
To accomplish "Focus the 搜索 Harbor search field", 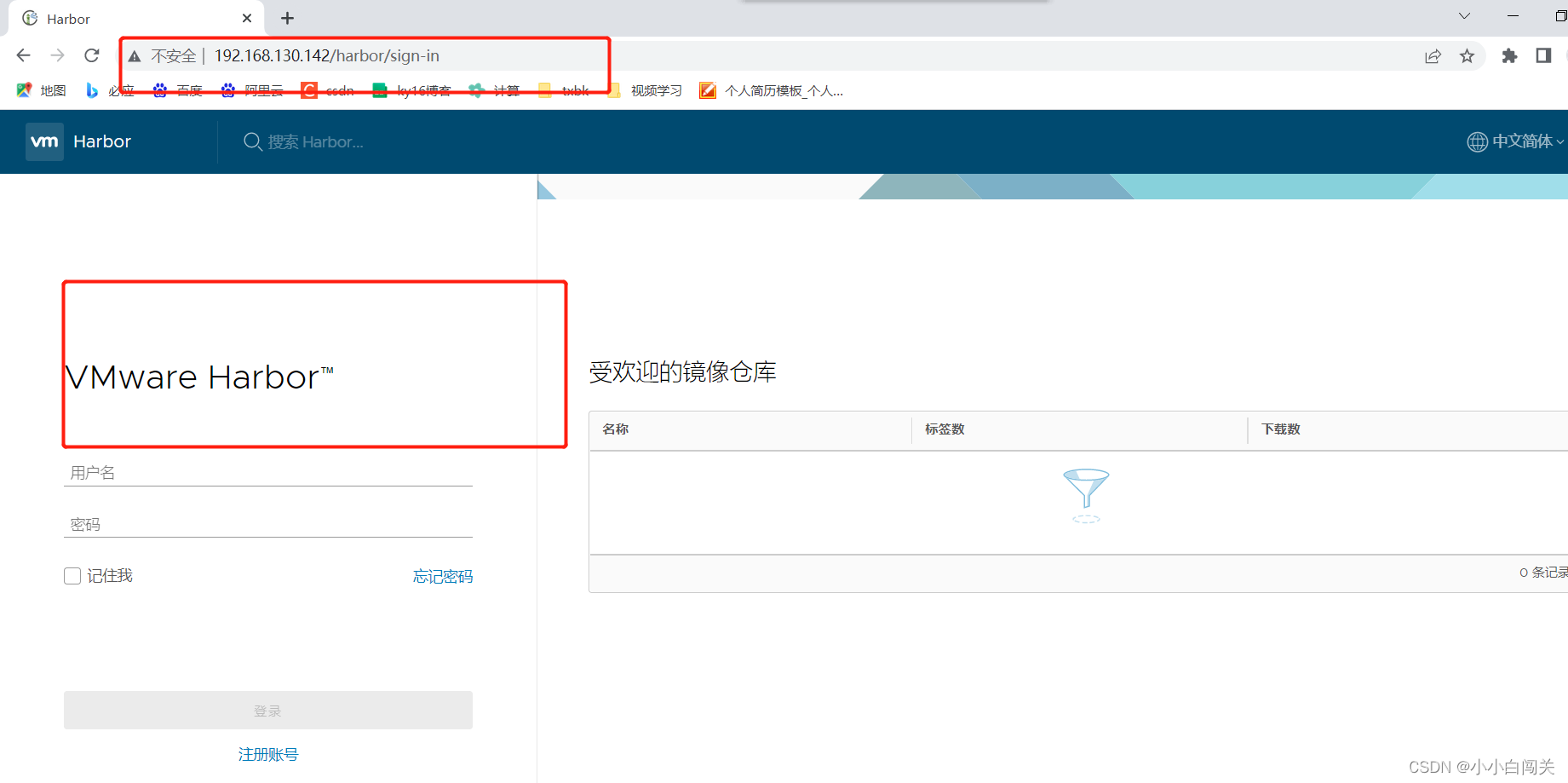I will pyautogui.click(x=316, y=142).
